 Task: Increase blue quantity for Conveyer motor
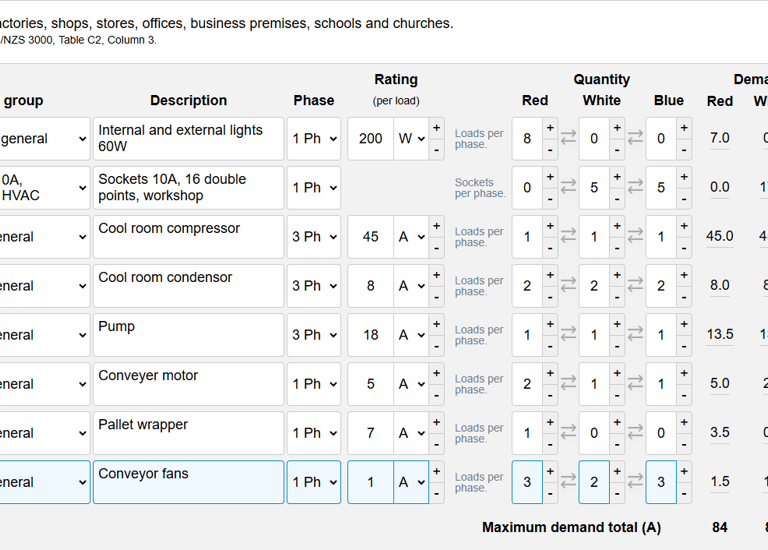coord(683,373)
